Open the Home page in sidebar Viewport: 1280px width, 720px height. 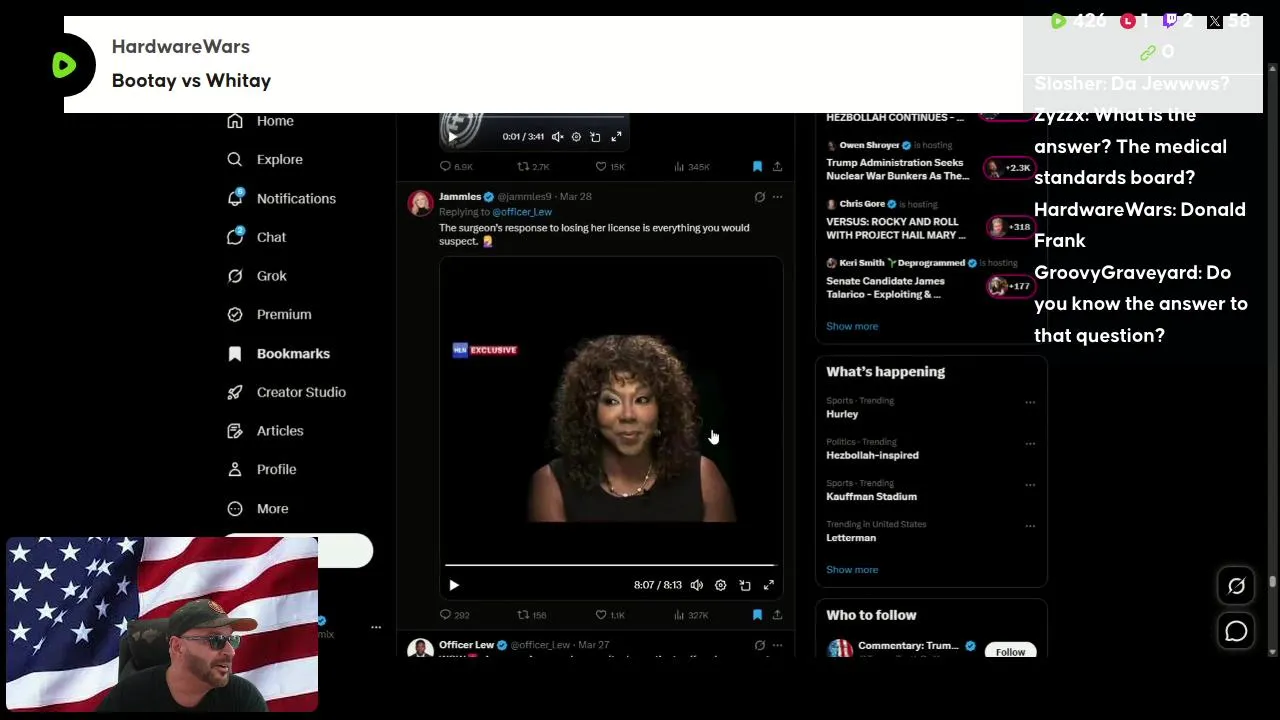click(260, 121)
